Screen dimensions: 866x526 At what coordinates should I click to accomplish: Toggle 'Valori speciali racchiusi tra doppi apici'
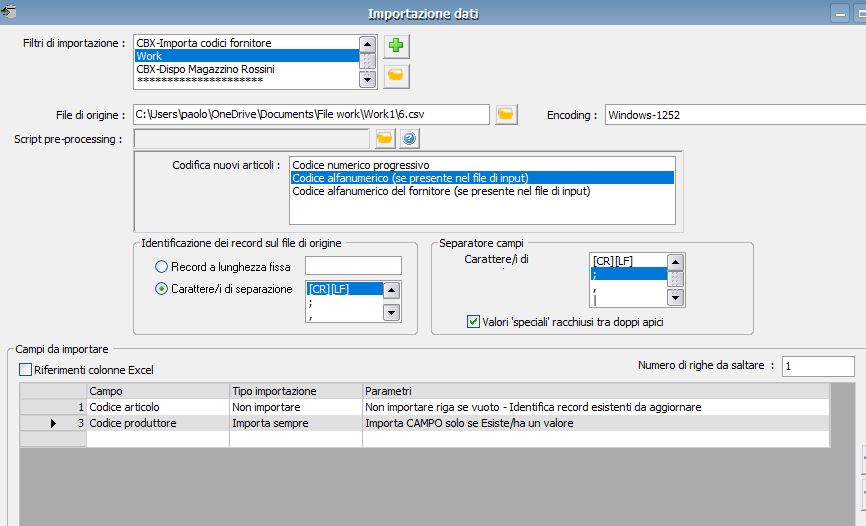pyautogui.click(x=473, y=322)
